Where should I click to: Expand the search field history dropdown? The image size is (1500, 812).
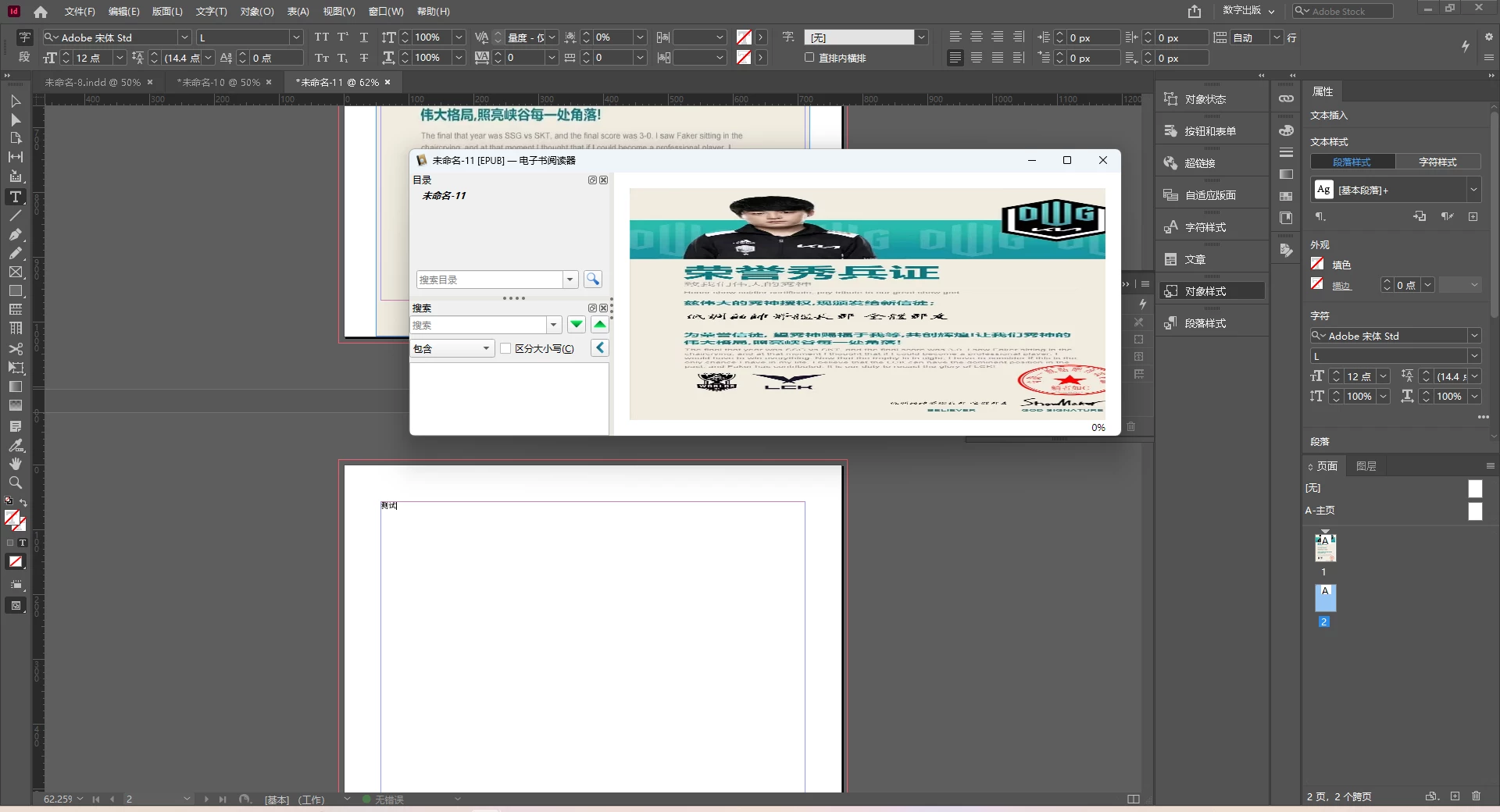(x=554, y=325)
